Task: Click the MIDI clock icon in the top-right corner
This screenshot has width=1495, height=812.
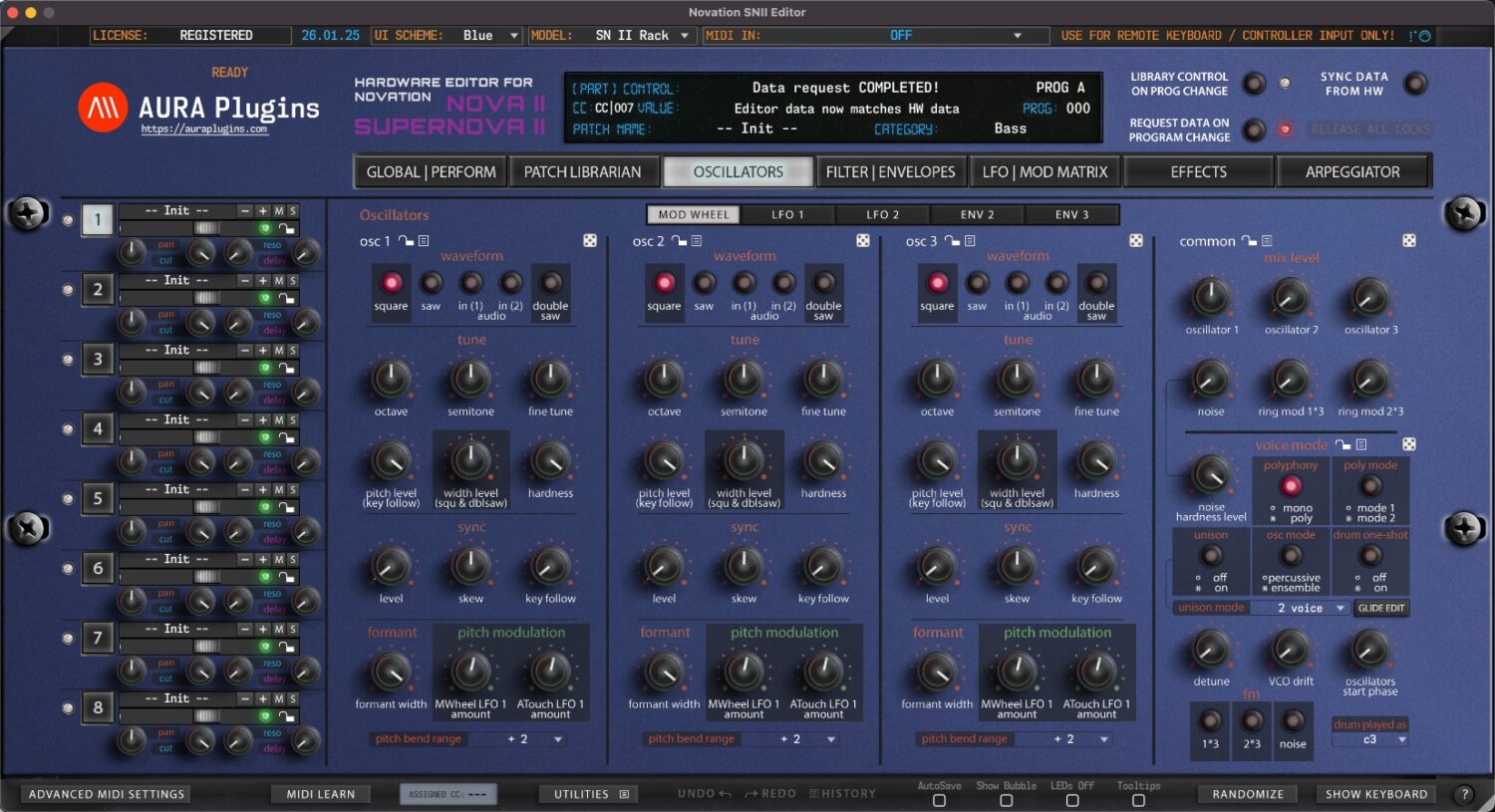Action: tap(1427, 35)
